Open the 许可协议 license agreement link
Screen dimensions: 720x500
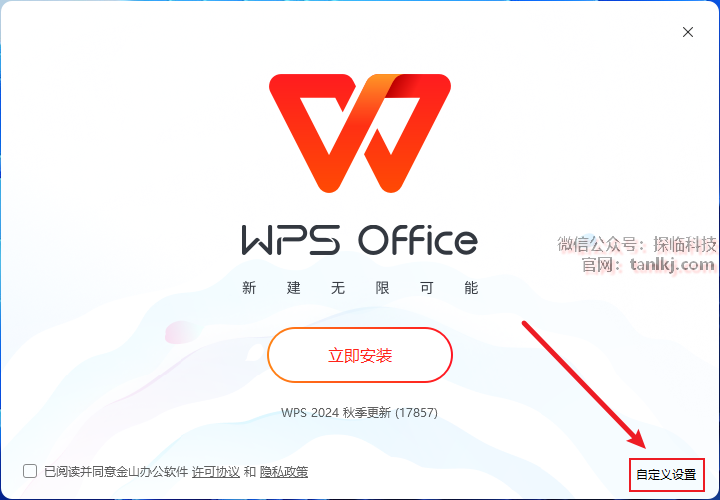point(216,472)
